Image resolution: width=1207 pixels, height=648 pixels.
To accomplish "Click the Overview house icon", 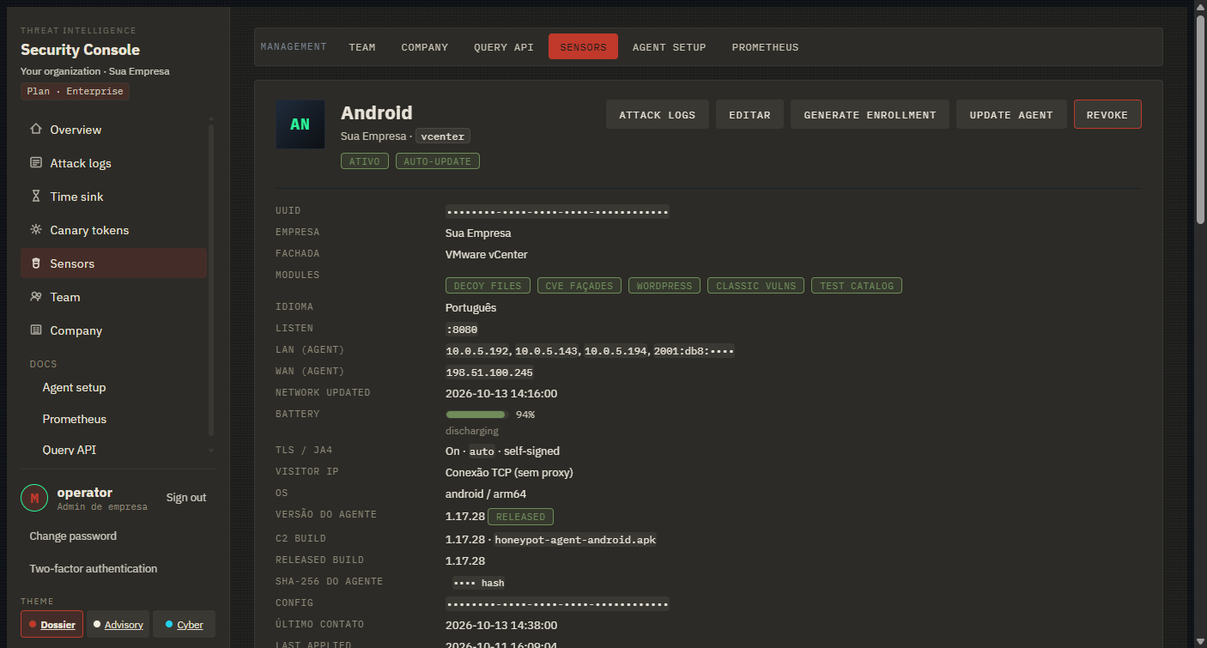I will tap(36, 130).
